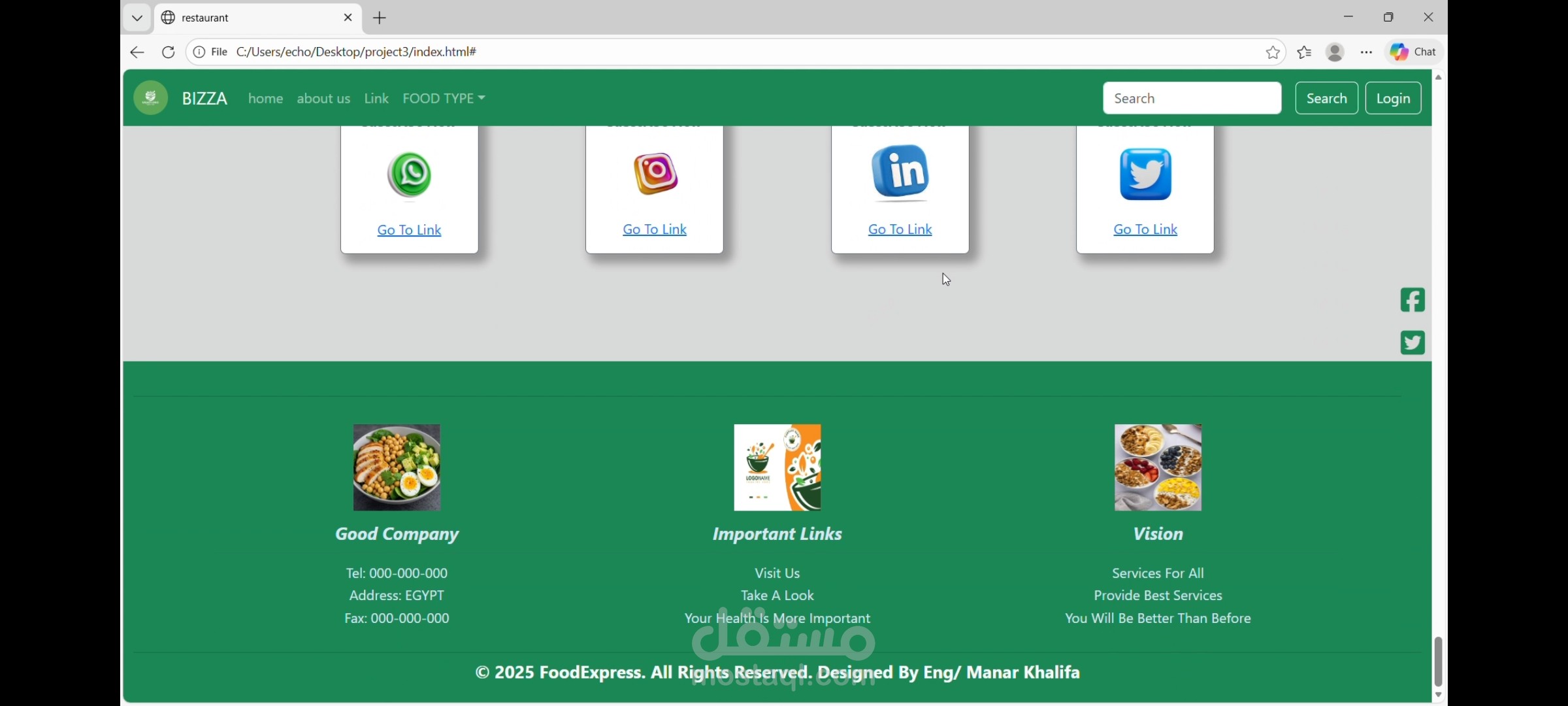Click the Twitter bird card icon

click(x=1145, y=174)
